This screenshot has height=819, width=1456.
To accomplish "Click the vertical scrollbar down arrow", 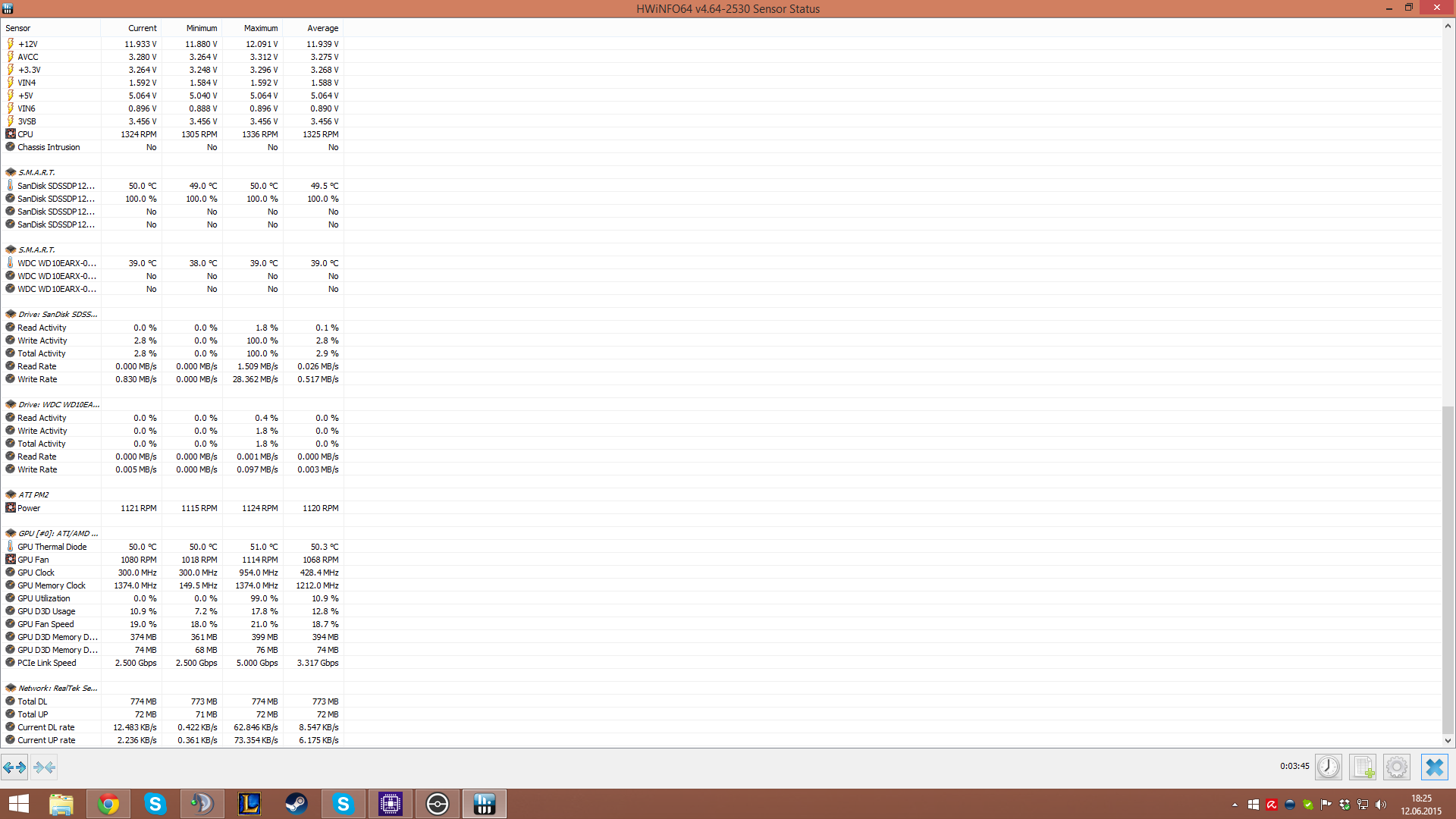I will pyautogui.click(x=1448, y=741).
